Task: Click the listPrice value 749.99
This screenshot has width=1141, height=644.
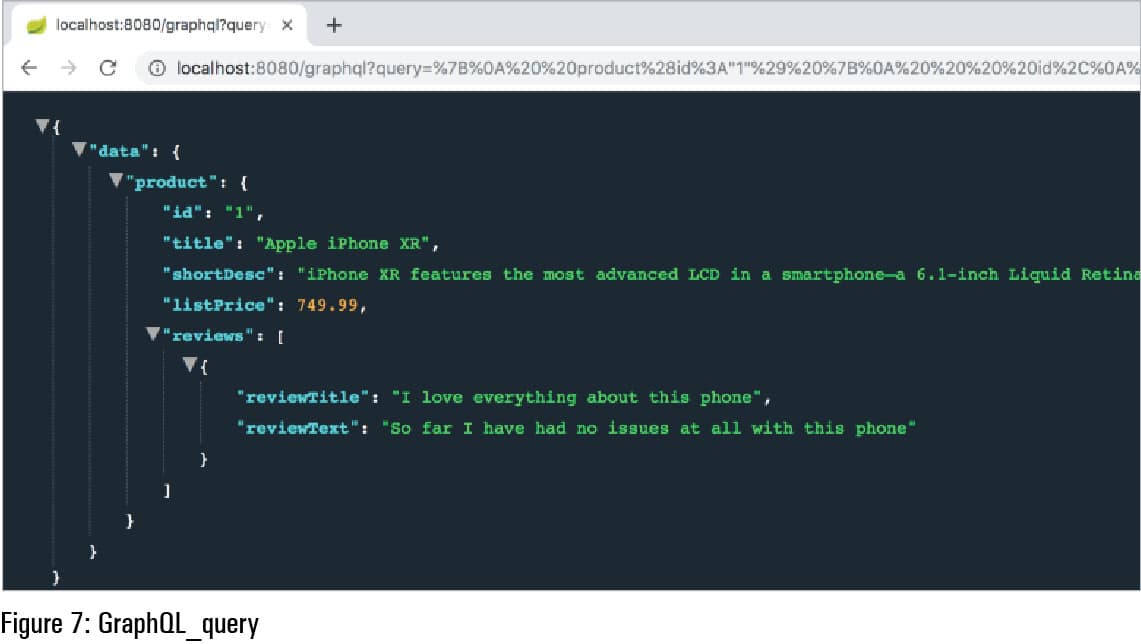Action: [327, 305]
